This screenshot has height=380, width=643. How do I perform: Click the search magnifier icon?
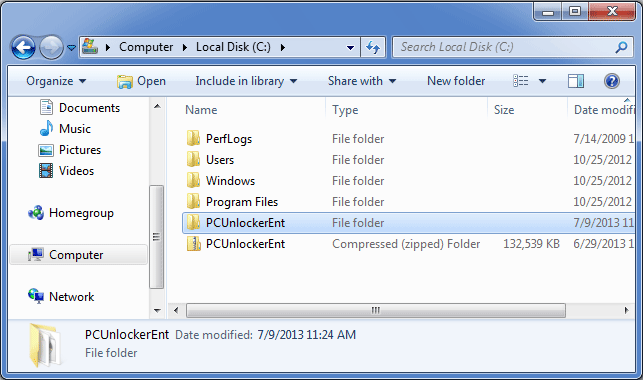[x=621, y=47]
